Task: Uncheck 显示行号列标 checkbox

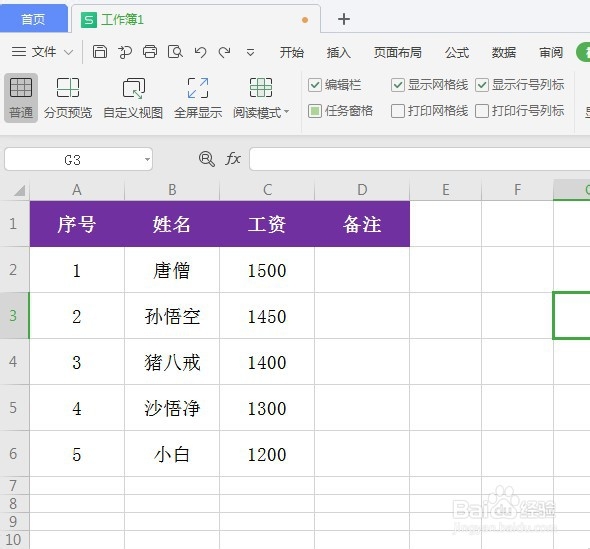Action: 482,85
